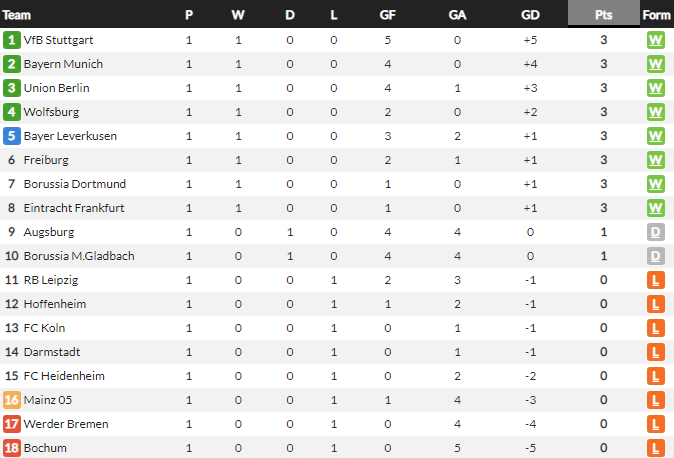Select the Borussia Dortmund team name
Screen dimensions: 674x458
click(74, 184)
